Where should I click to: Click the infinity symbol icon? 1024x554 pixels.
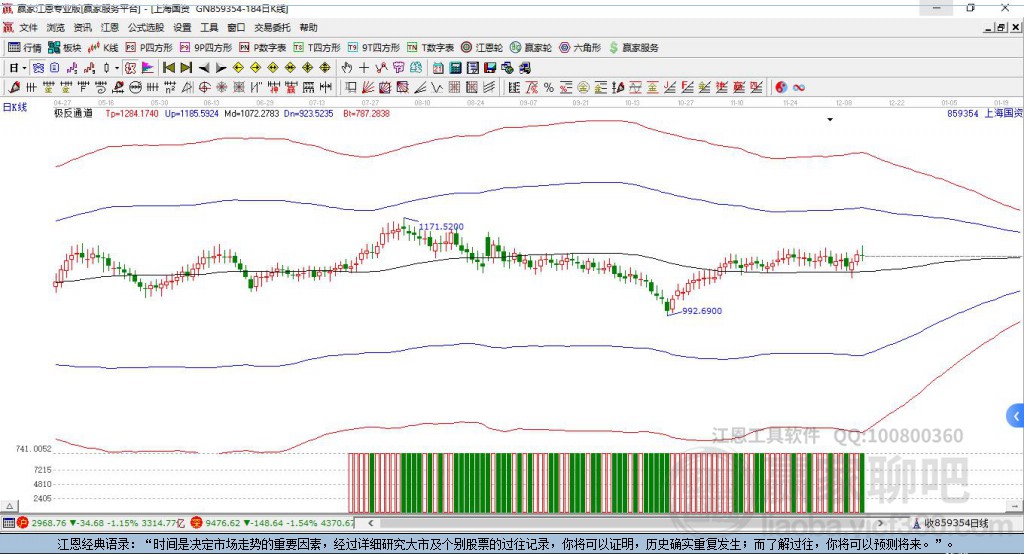click(799, 88)
